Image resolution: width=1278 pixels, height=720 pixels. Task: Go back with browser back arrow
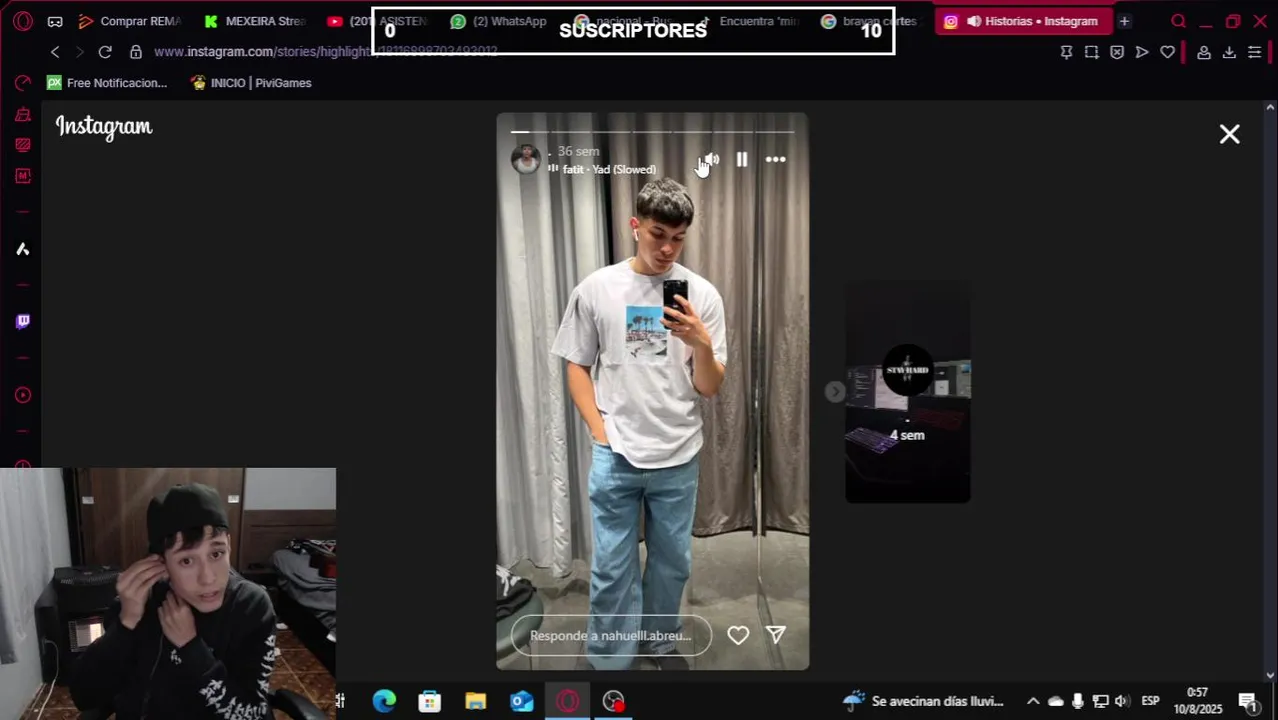(55, 52)
